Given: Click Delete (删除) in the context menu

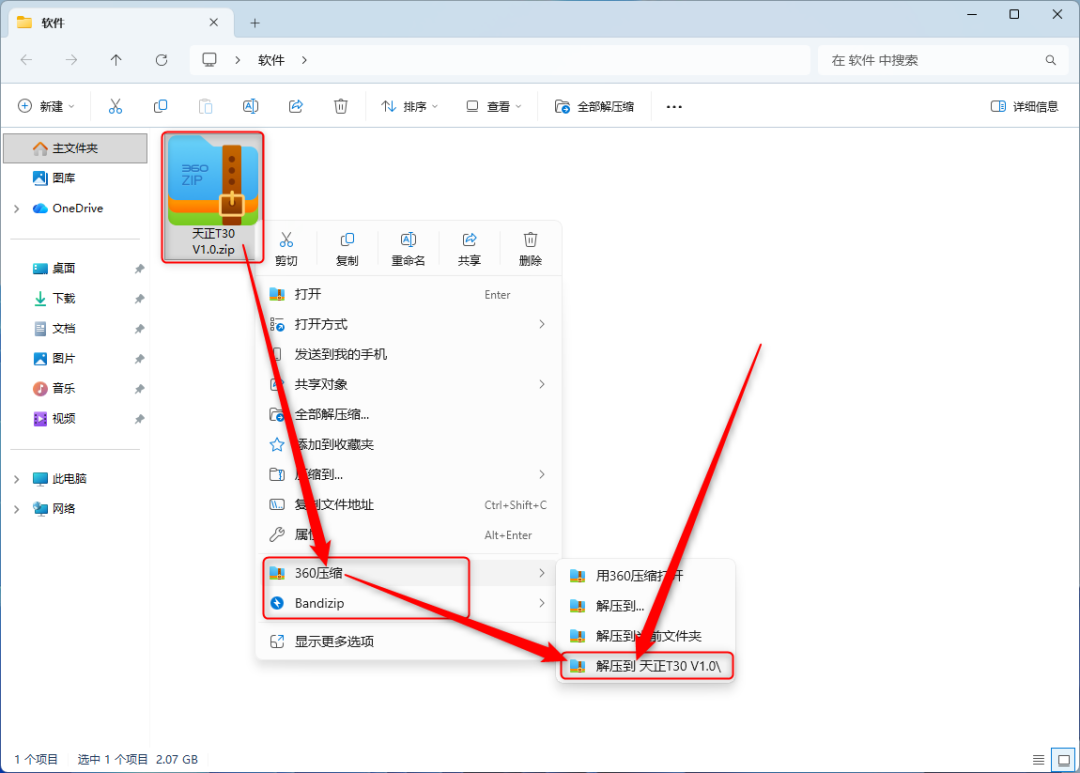Looking at the screenshot, I should (530, 249).
